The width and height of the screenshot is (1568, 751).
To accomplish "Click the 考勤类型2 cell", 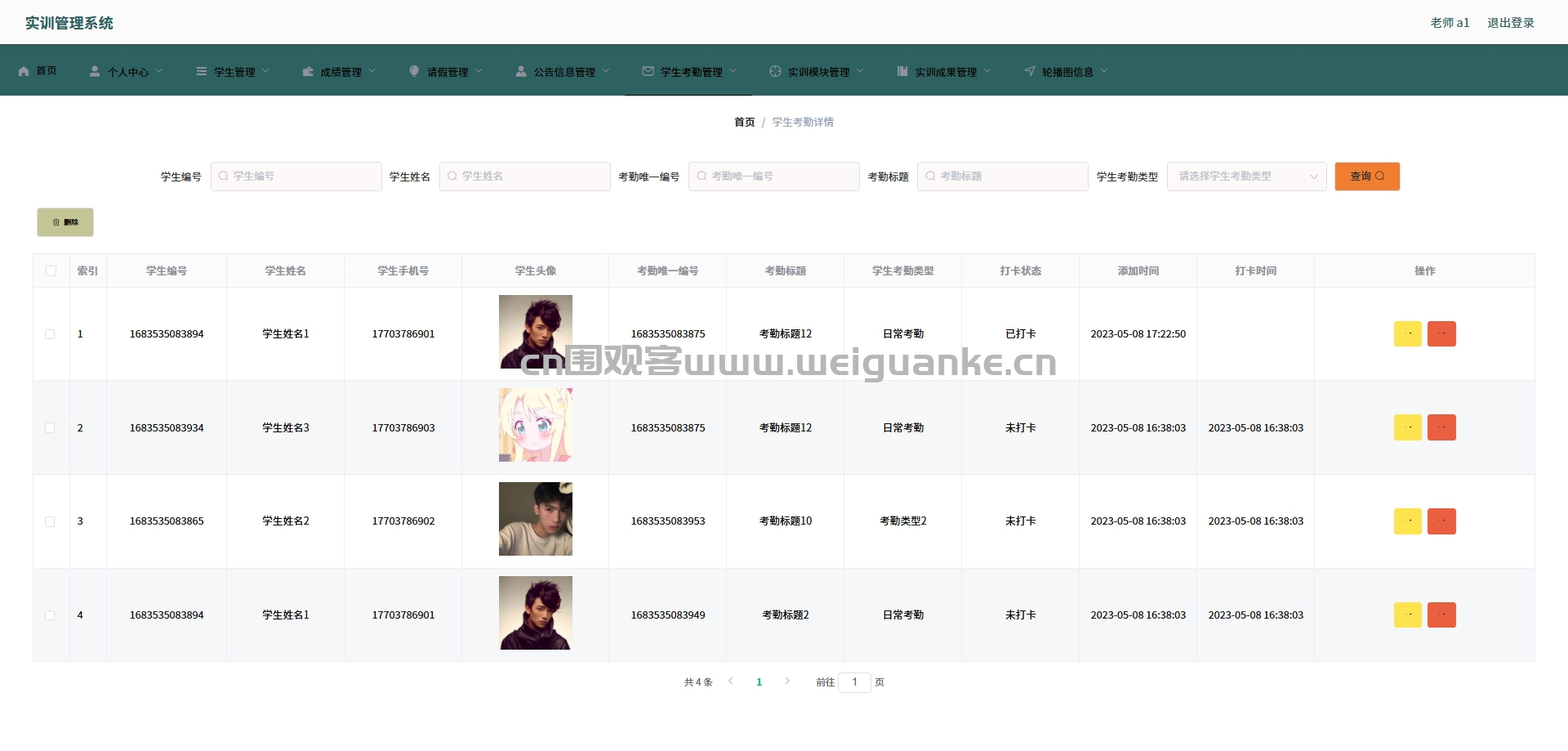I will pyautogui.click(x=902, y=521).
